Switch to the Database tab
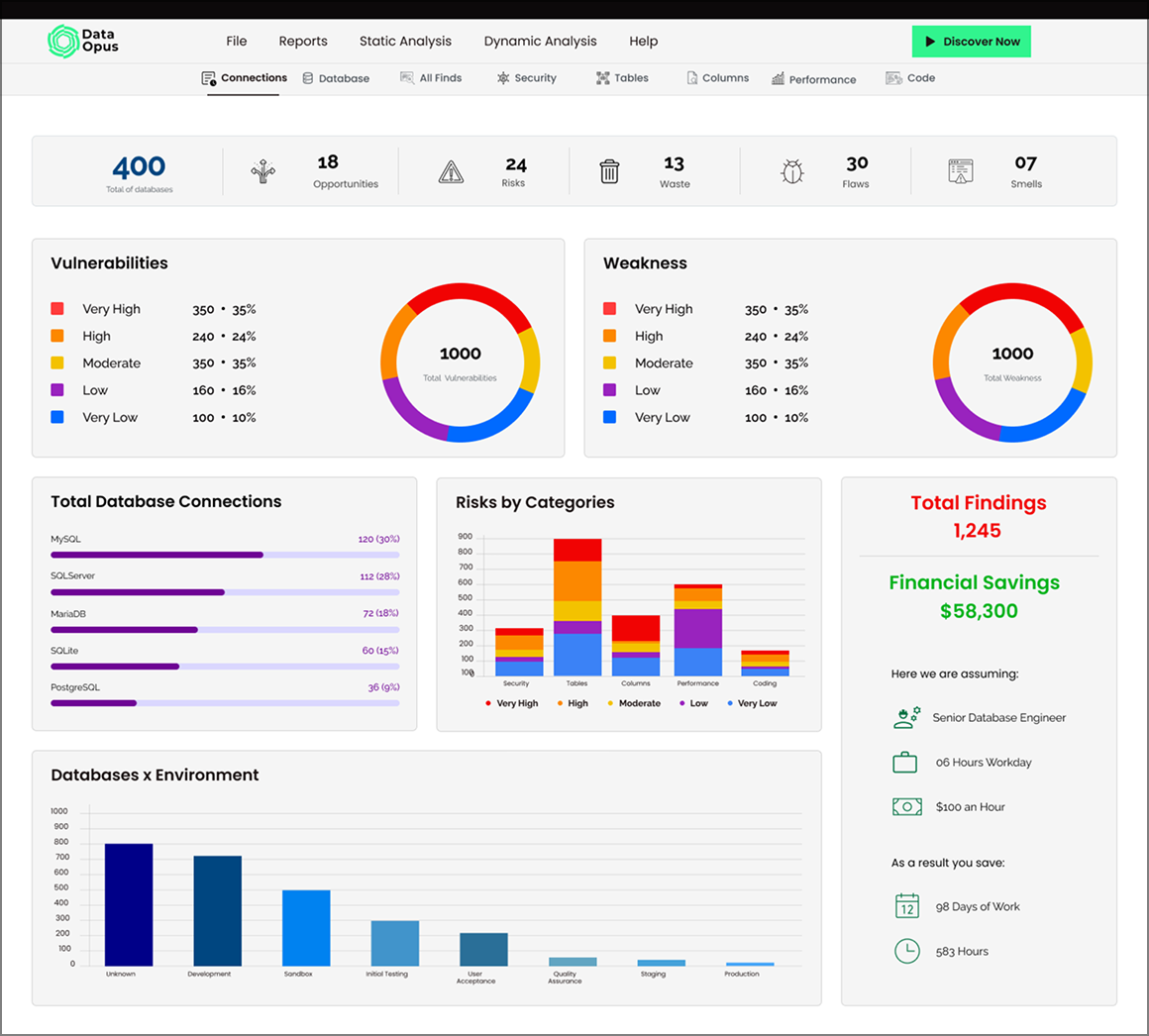The height and width of the screenshot is (1036, 1149). [337, 78]
